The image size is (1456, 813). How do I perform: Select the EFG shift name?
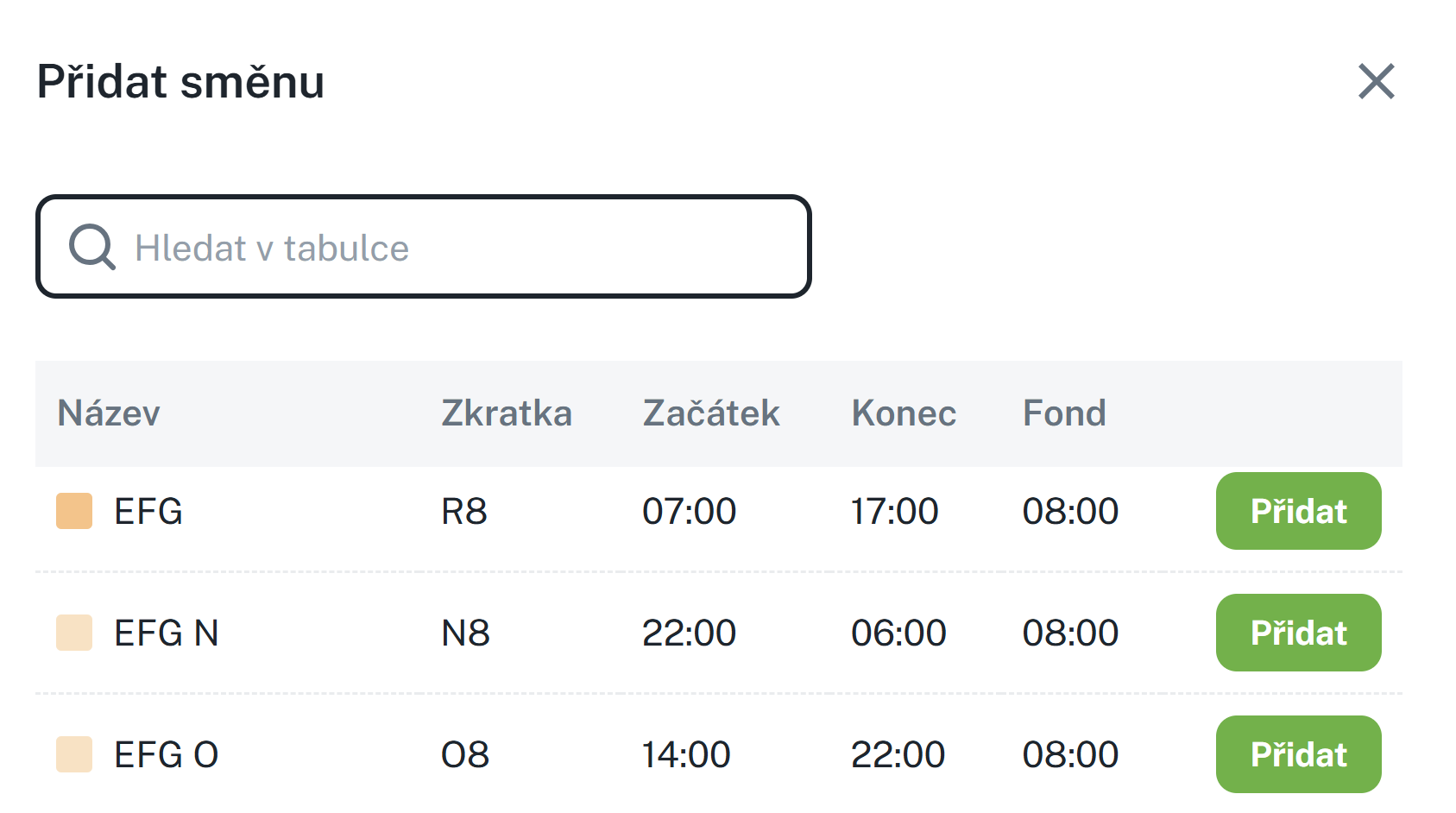point(148,512)
